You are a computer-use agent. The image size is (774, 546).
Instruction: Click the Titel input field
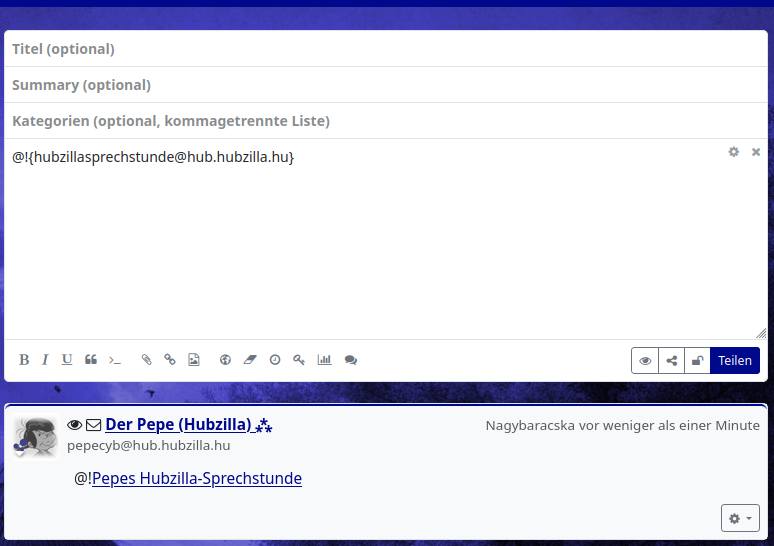(385, 49)
